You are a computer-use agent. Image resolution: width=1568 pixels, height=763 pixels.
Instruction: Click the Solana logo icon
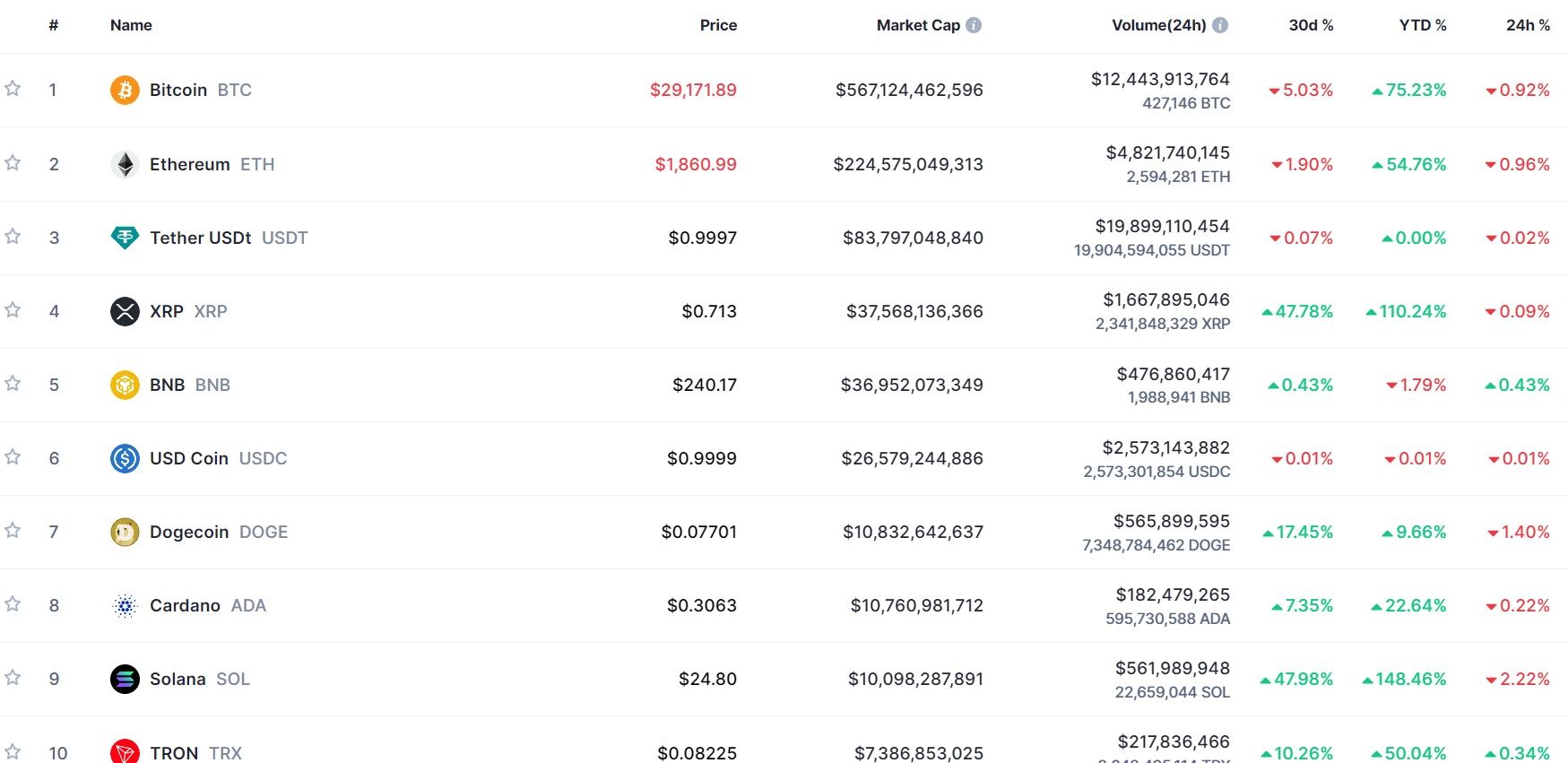pyautogui.click(x=125, y=679)
